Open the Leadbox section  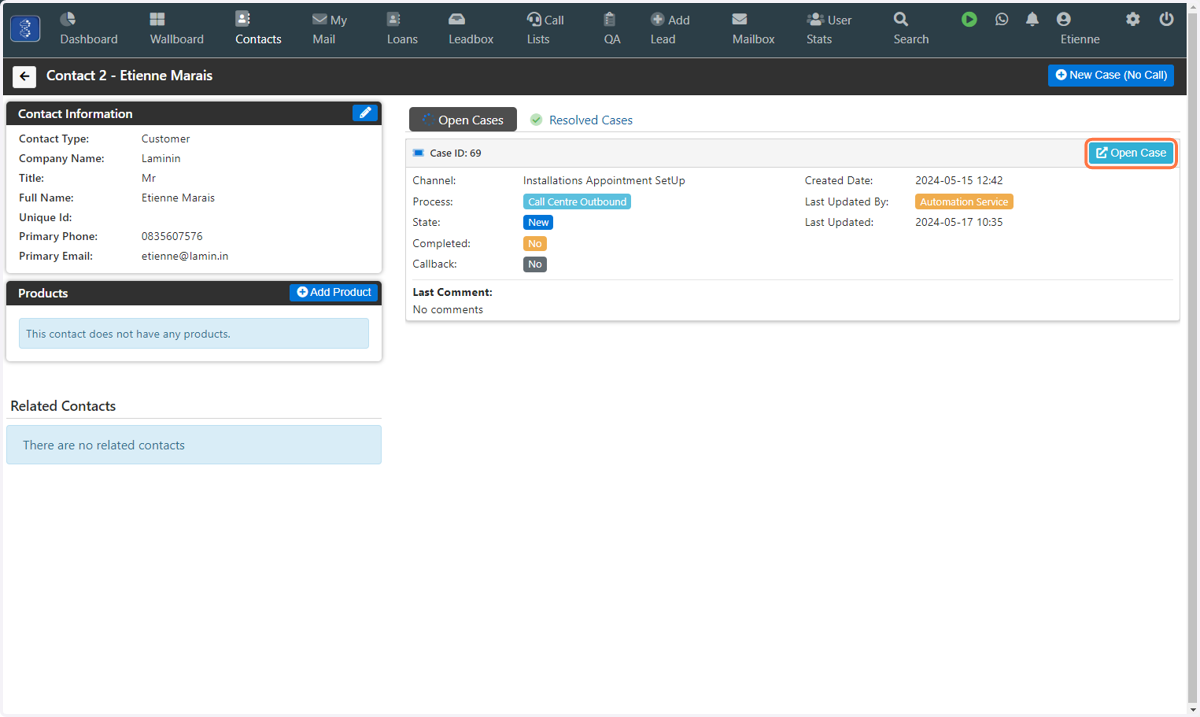[x=471, y=29]
